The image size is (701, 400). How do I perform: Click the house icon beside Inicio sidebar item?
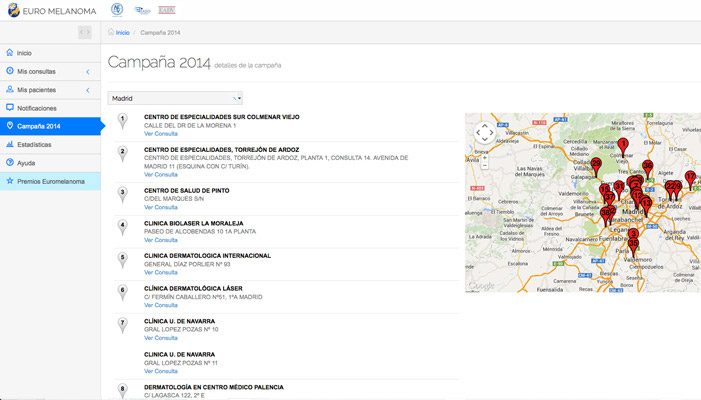(10, 52)
